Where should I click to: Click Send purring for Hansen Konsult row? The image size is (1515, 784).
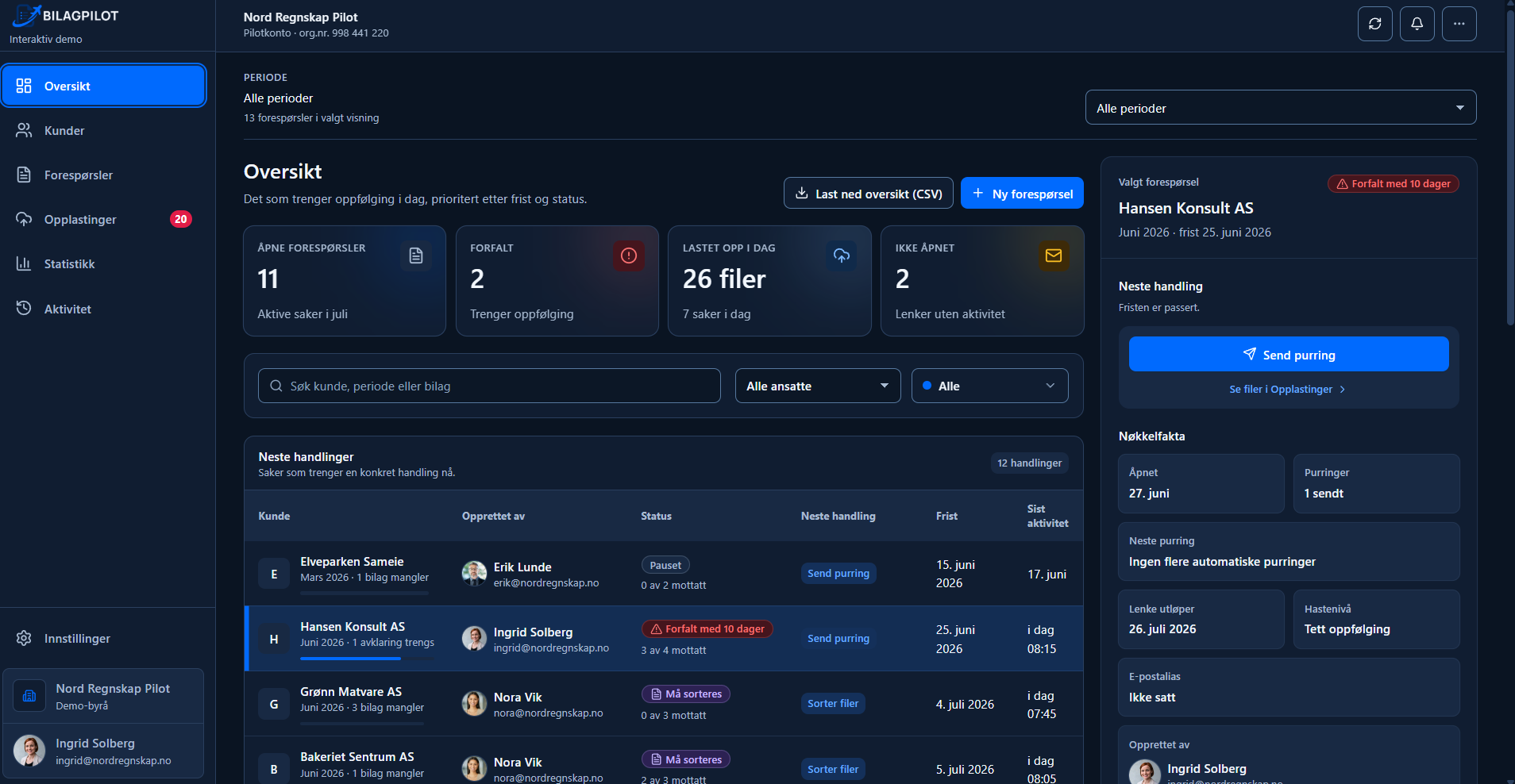tap(838, 639)
